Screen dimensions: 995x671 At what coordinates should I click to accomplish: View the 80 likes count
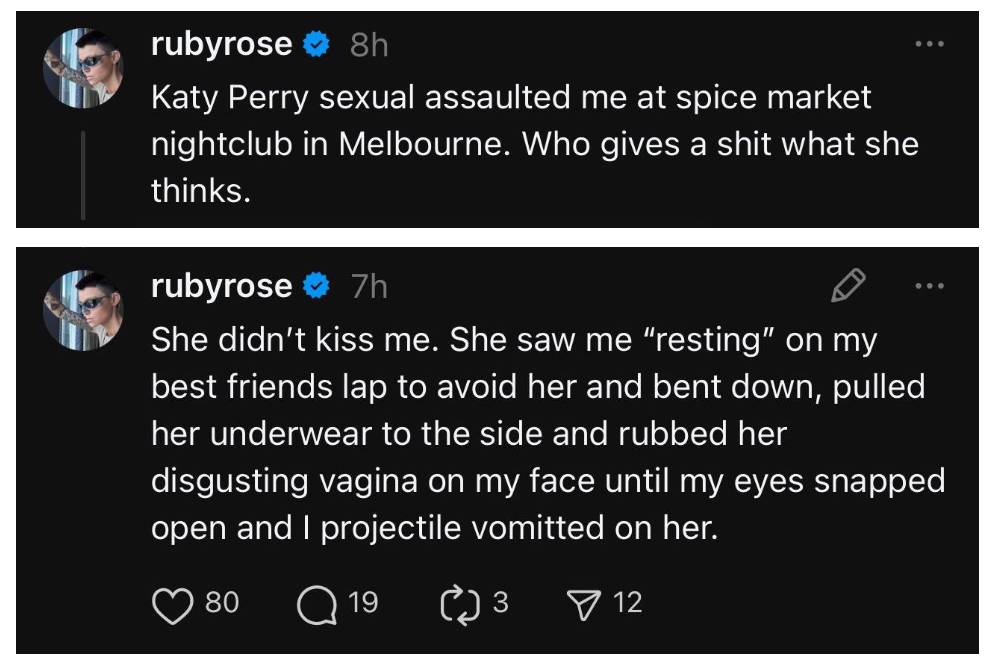coord(222,603)
